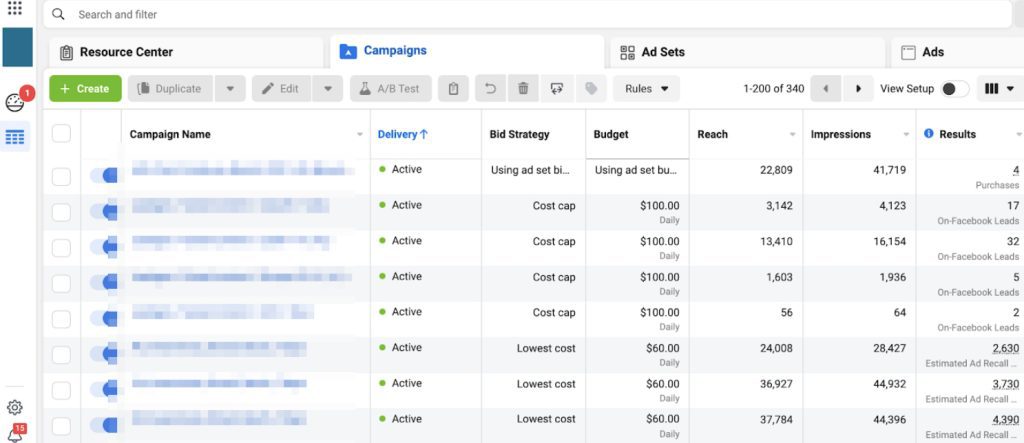This screenshot has width=1024, height=443.
Task: Click the clipboard paste icon in toolbar
Action: (x=453, y=89)
